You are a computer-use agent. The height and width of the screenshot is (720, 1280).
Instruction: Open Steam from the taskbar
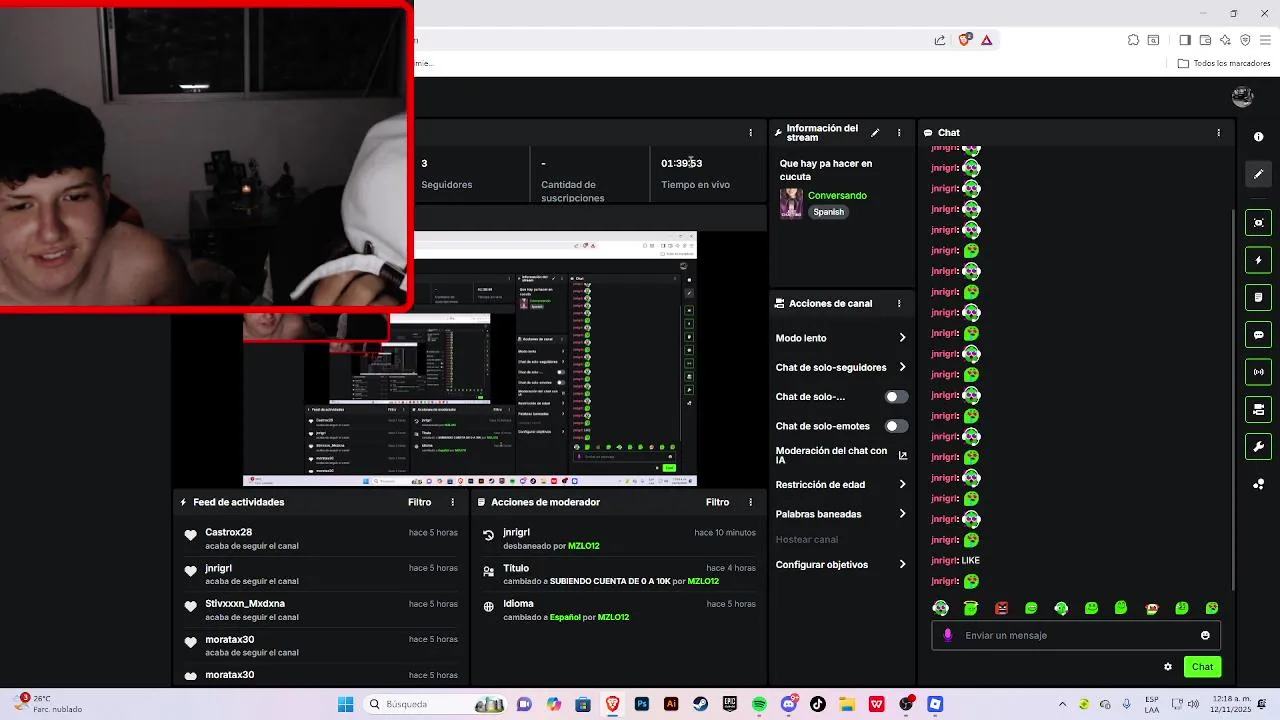[701, 704]
